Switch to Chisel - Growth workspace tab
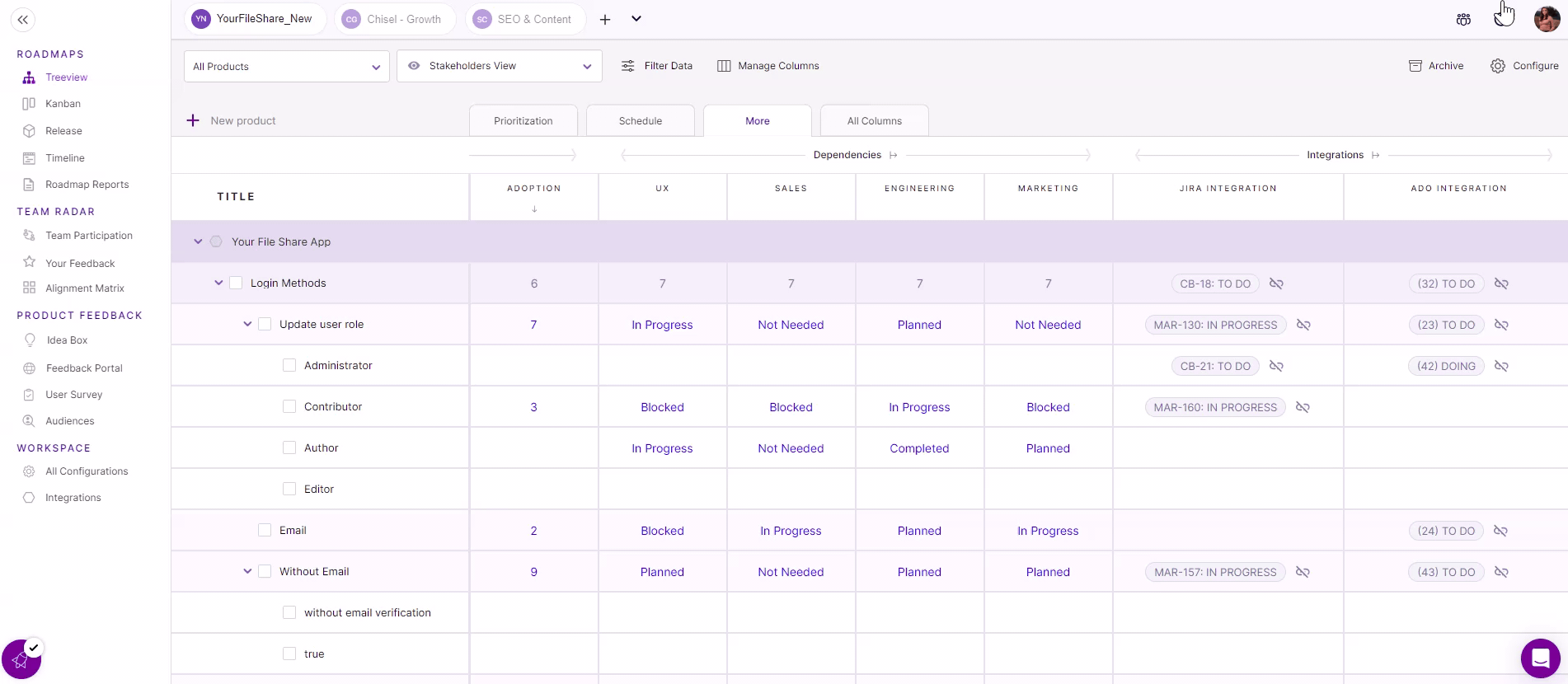Viewport: 1568px width, 684px height. 395,19
